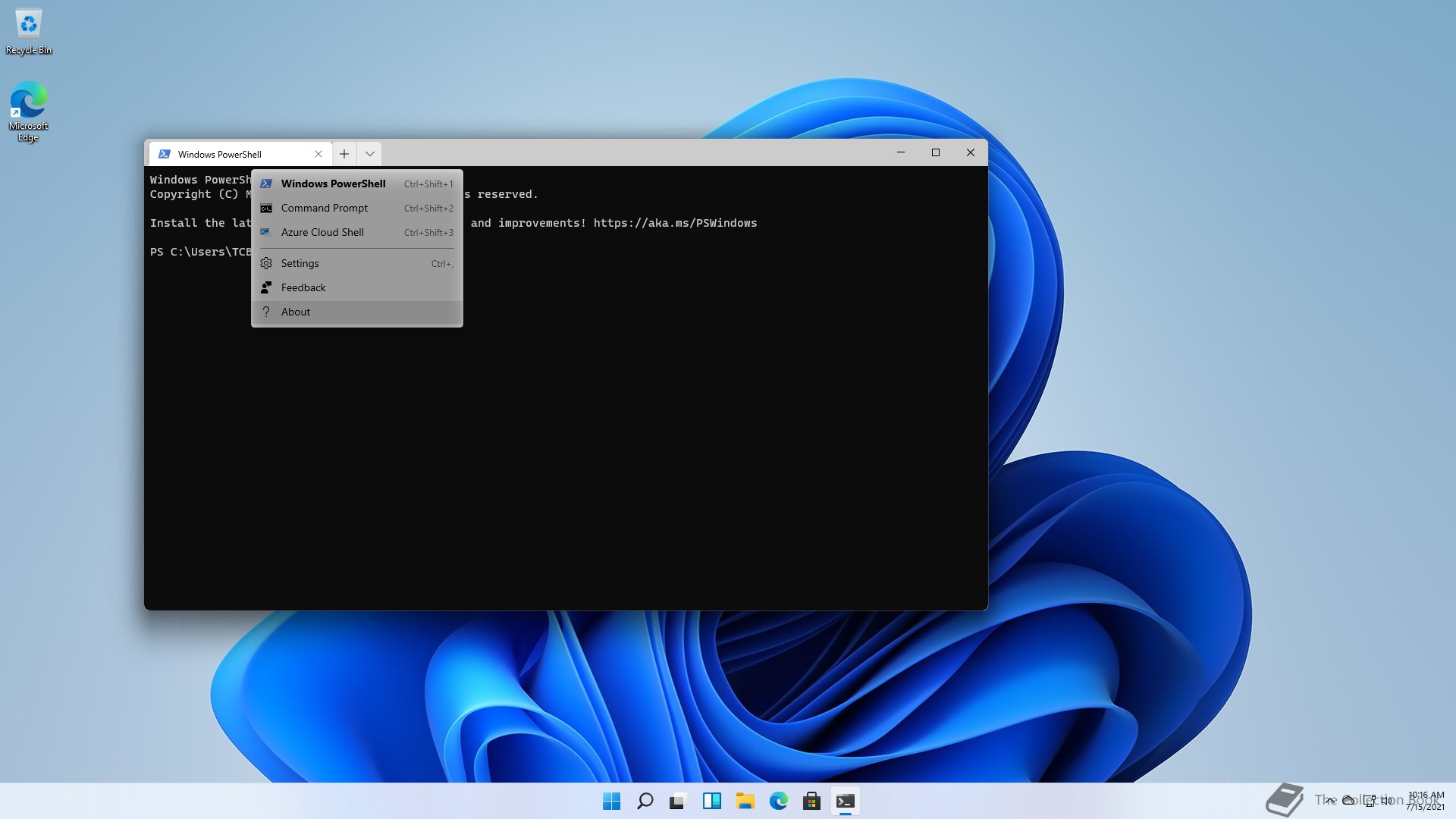The height and width of the screenshot is (819, 1456).
Task: Choose Azure Cloud Shell profile
Action: click(x=356, y=232)
